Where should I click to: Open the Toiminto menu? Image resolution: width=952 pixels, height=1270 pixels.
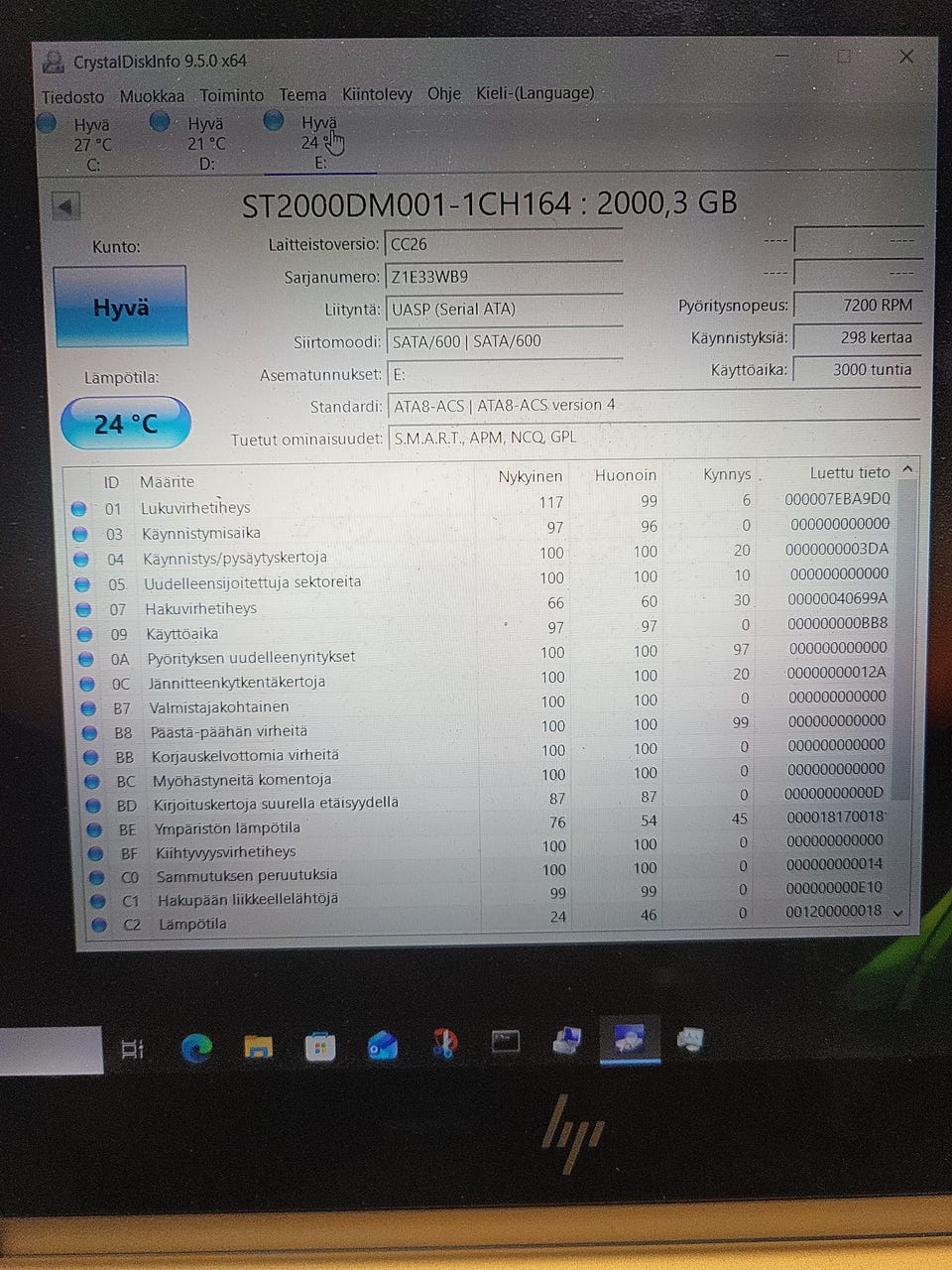click(232, 95)
